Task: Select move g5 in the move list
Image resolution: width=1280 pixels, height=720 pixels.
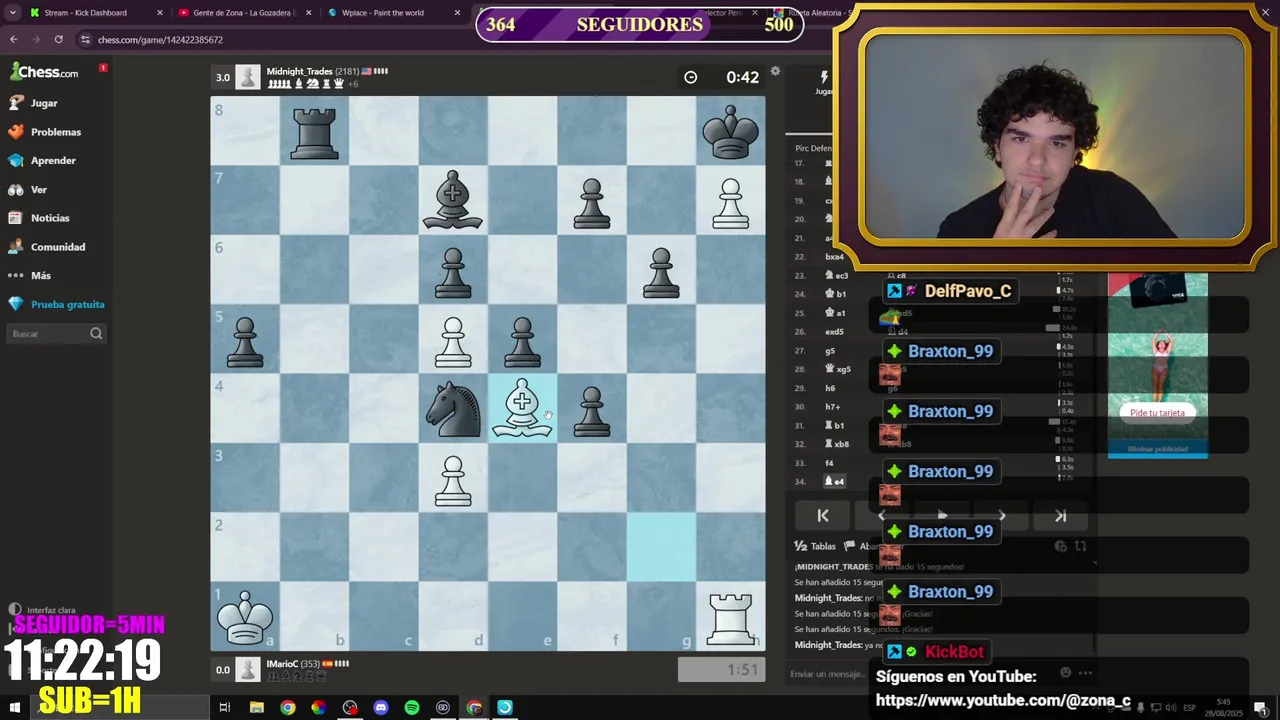Action: click(x=830, y=351)
